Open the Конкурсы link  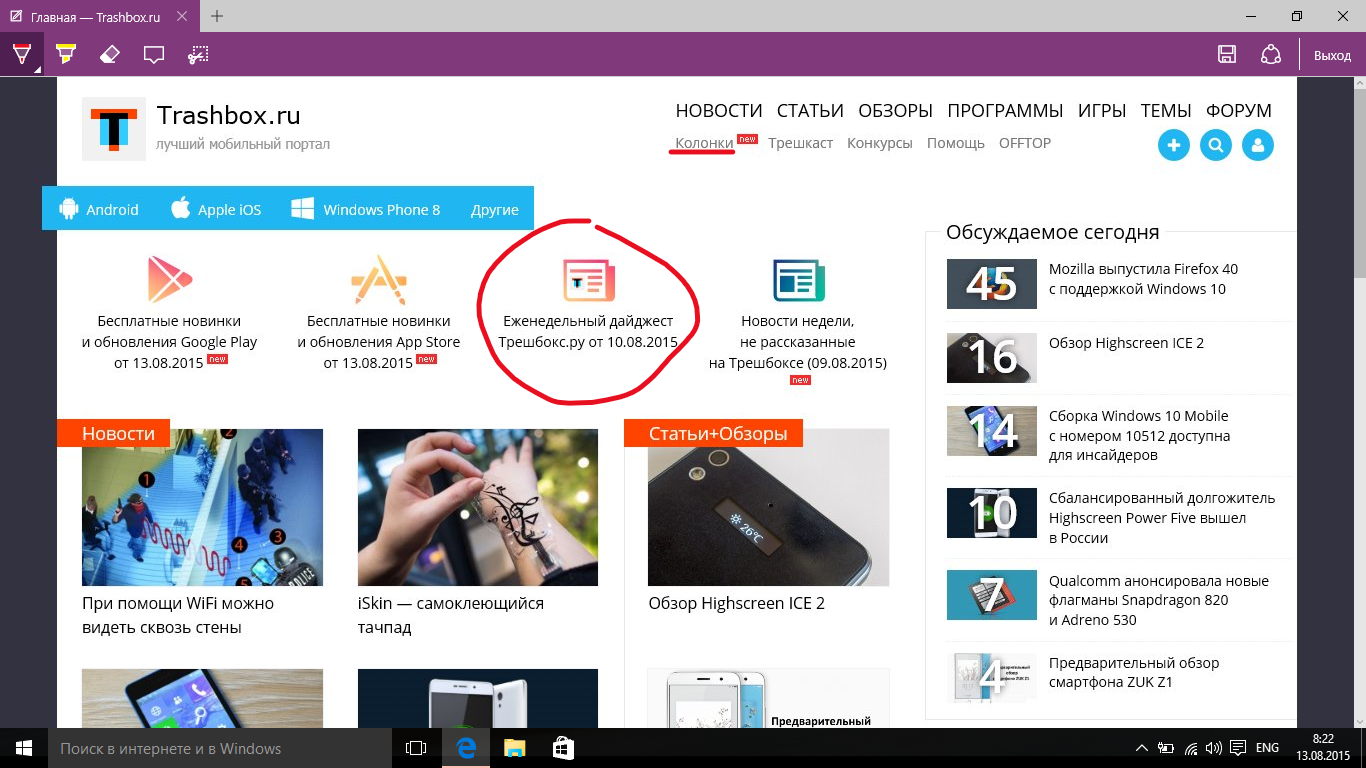[x=880, y=143]
